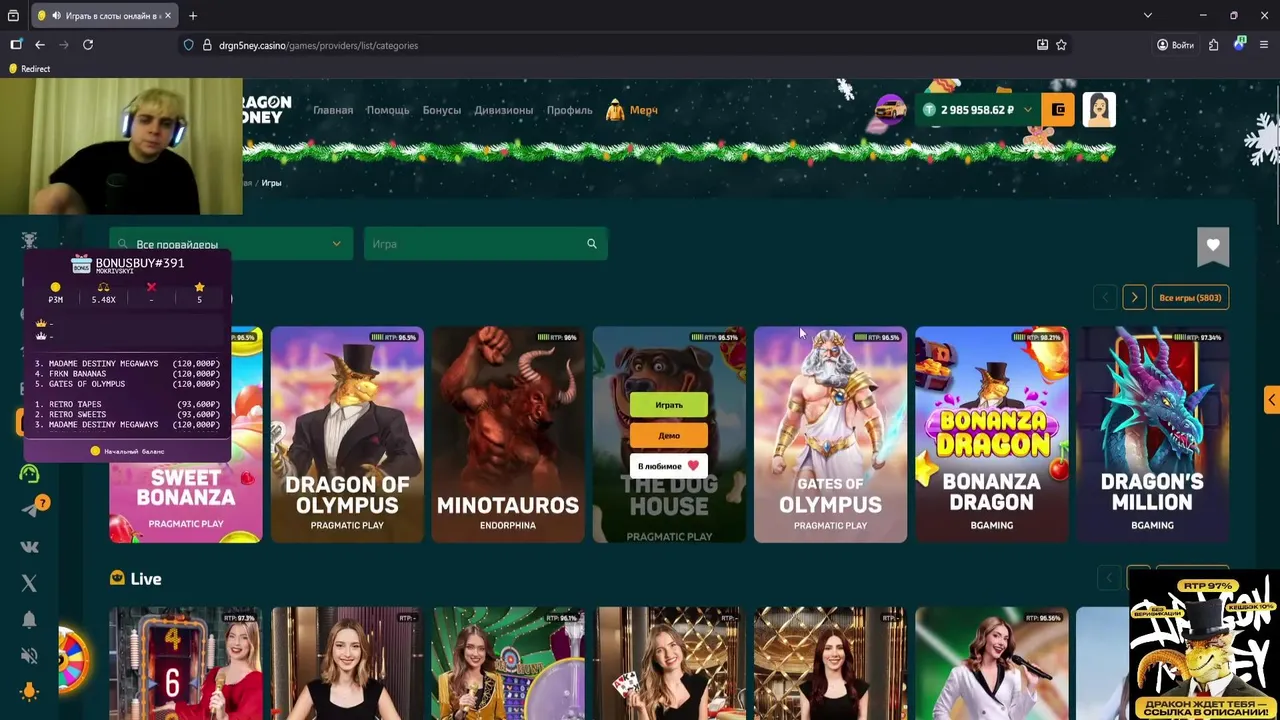Go to the Главная menu item
Image resolution: width=1280 pixels, height=720 pixels.
[x=333, y=110]
